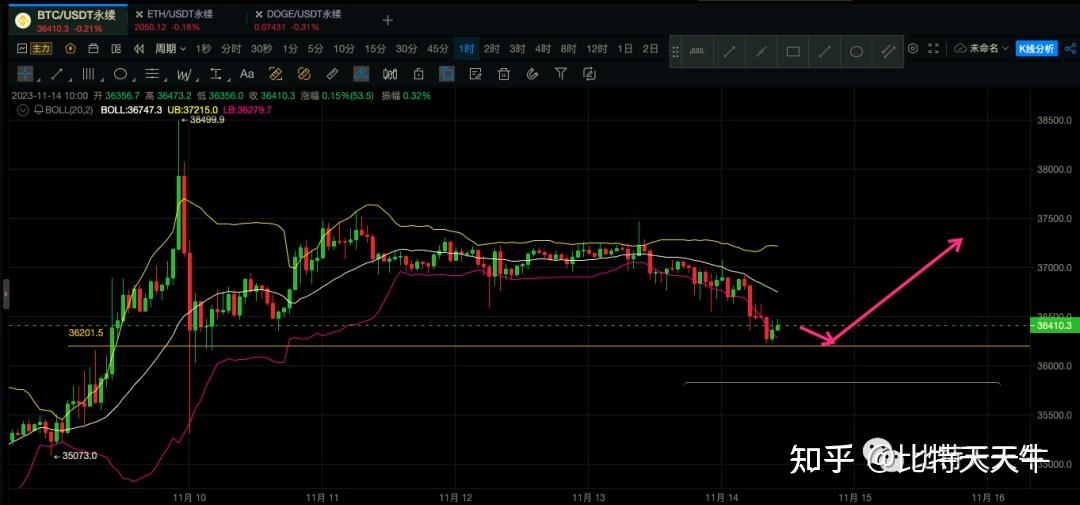The height and width of the screenshot is (505, 1080).
Task: Open the filter funnel icon
Action: coord(561,73)
